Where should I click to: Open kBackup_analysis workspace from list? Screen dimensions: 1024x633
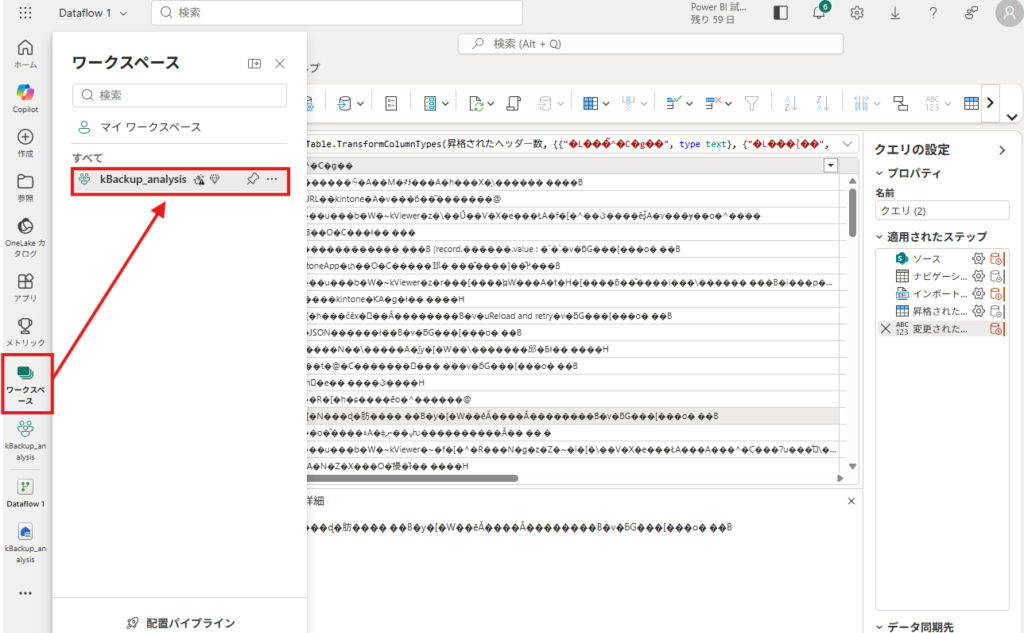pyautogui.click(x=143, y=179)
